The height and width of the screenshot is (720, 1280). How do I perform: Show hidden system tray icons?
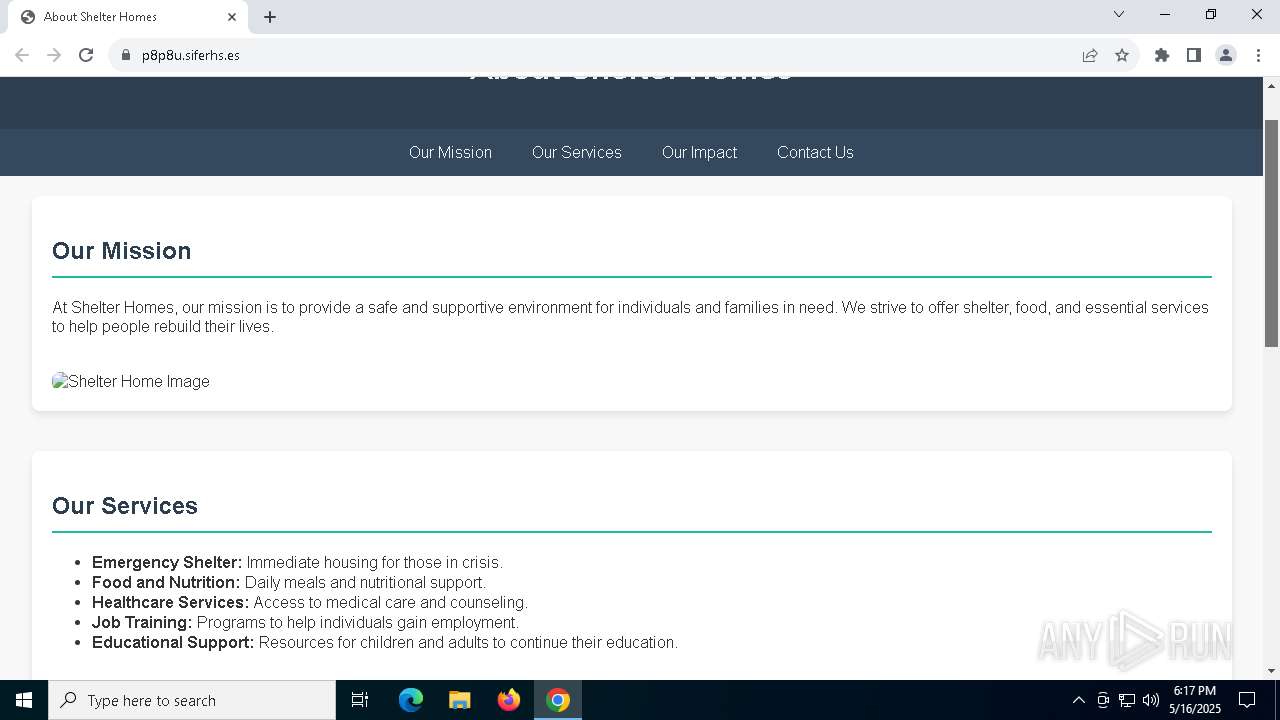pos(1078,700)
